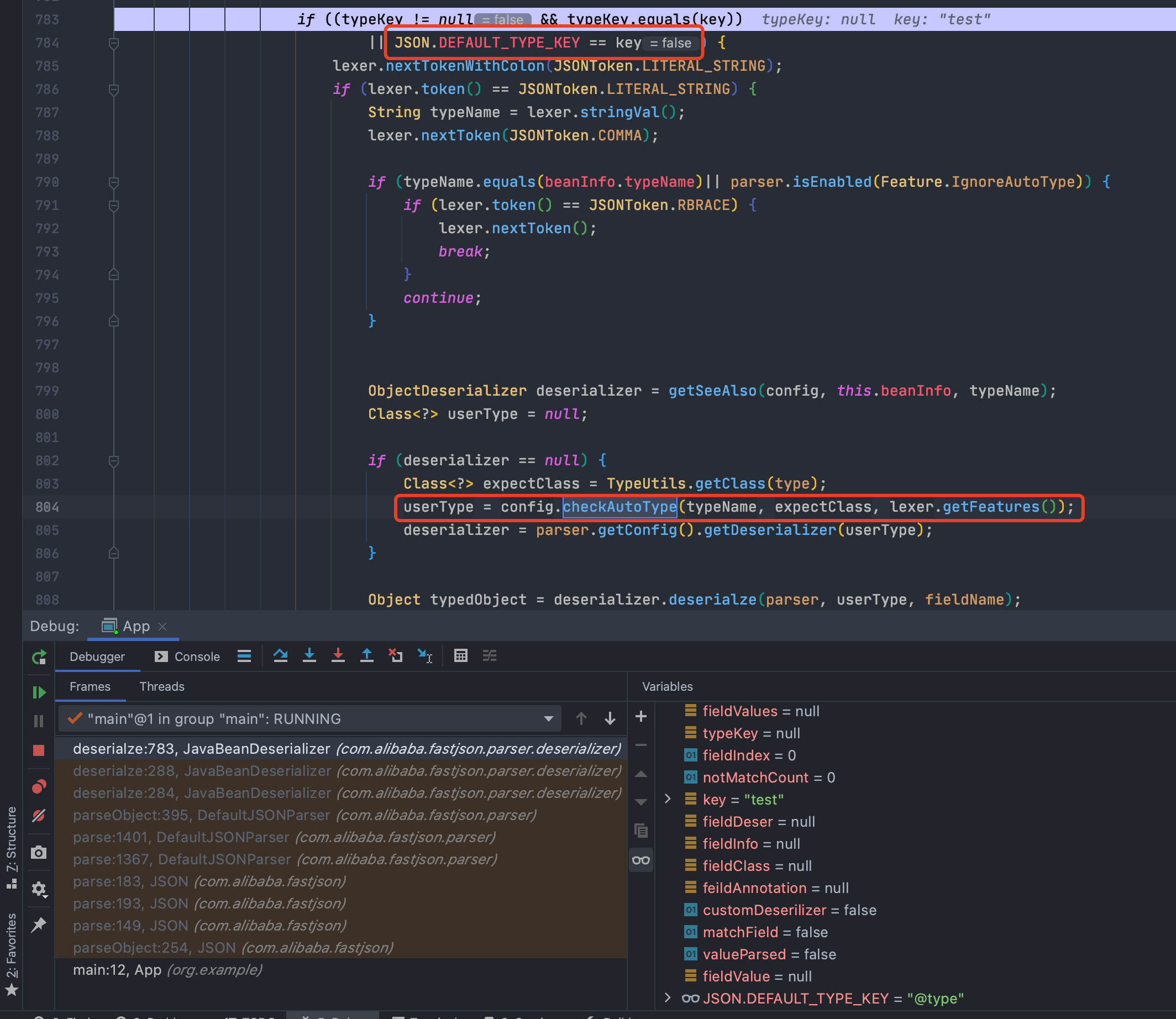The image size is (1176, 1019).
Task: Switch to the Threads tab
Action: [x=162, y=686]
